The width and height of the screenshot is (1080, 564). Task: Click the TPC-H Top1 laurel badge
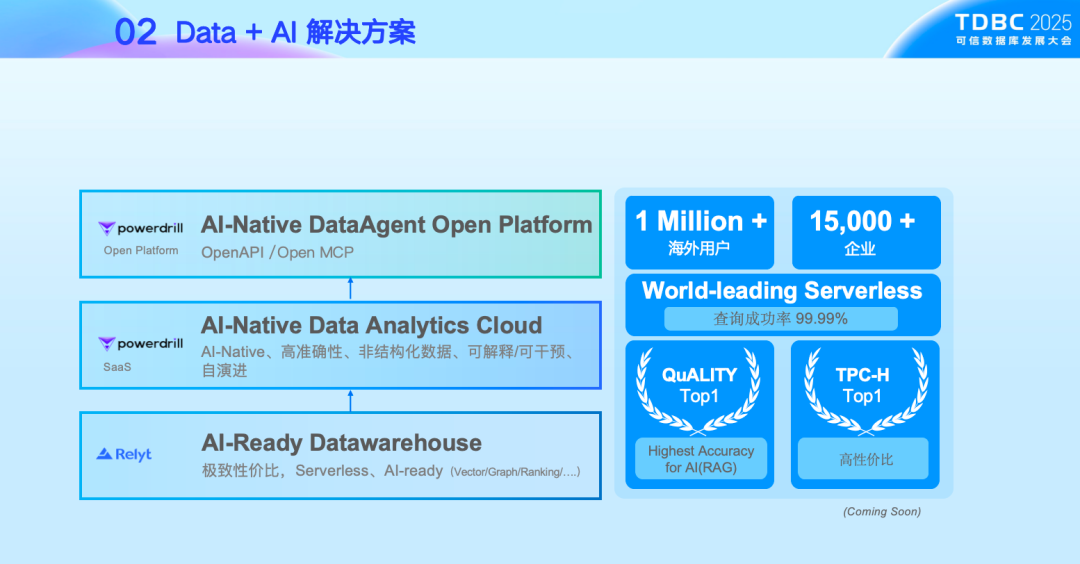[865, 391]
